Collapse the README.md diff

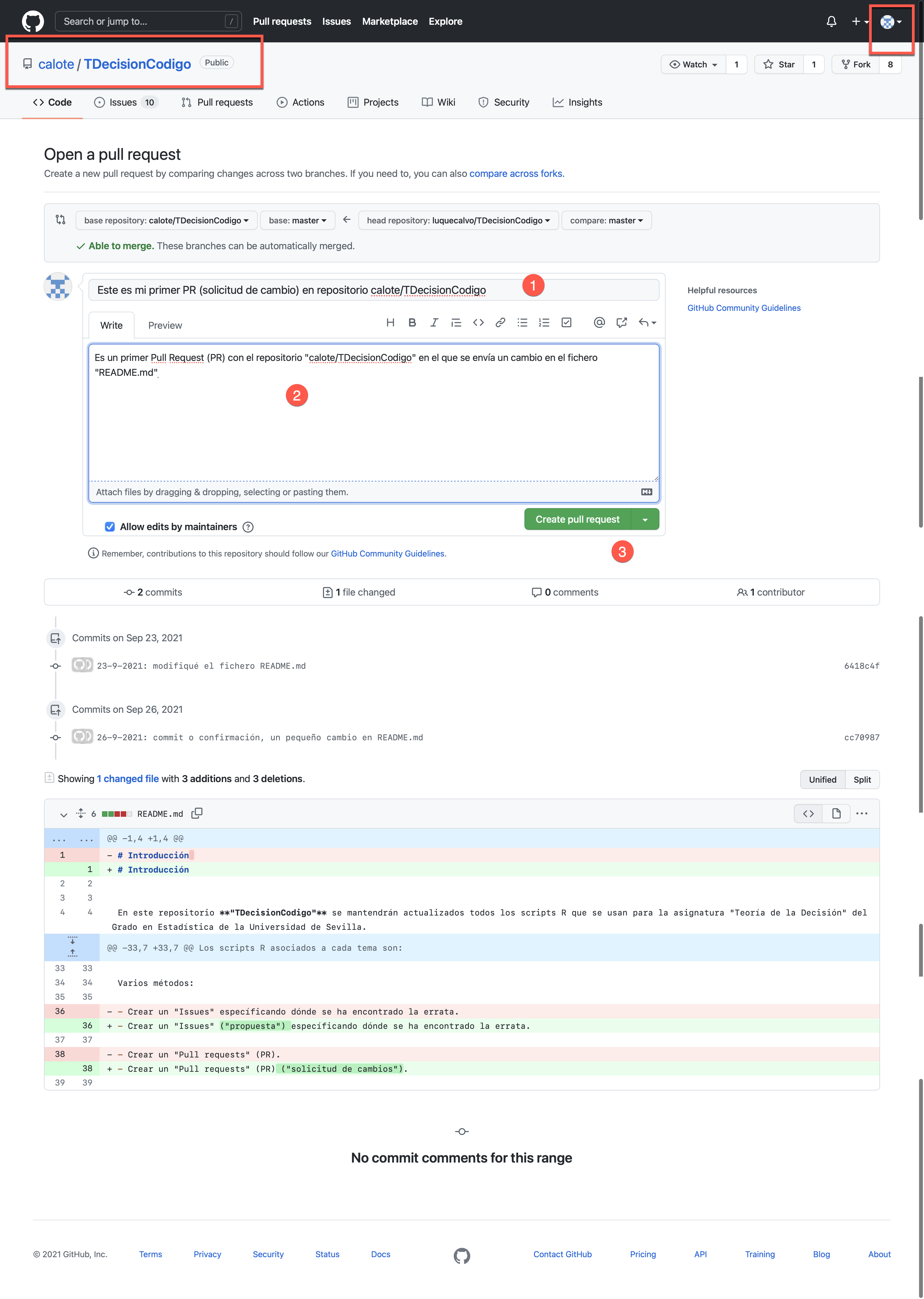click(x=64, y=814)
